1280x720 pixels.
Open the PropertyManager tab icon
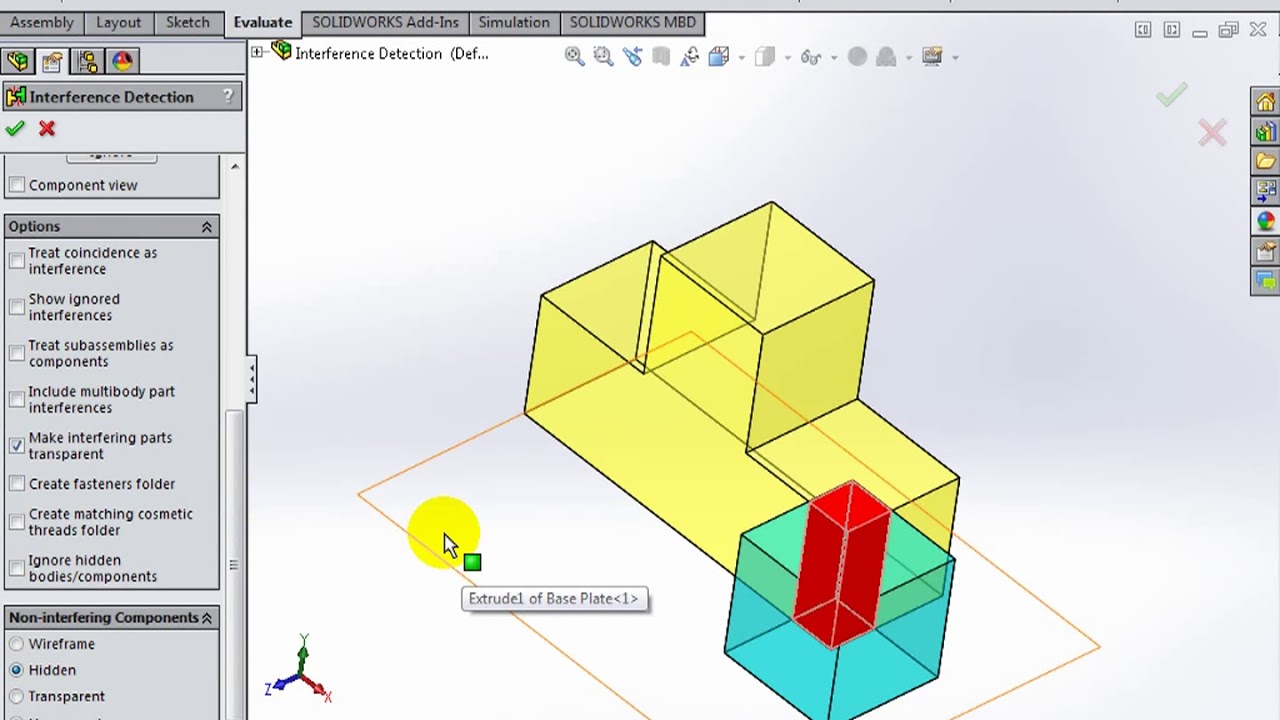pyautogui.click(x=52, y=62)
